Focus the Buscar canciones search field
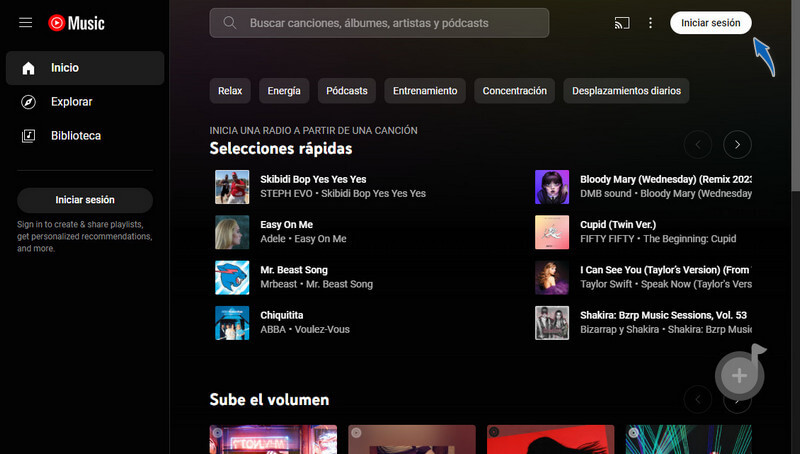The height and width of the screenshot is (454, 800). [x=379, y=23]
